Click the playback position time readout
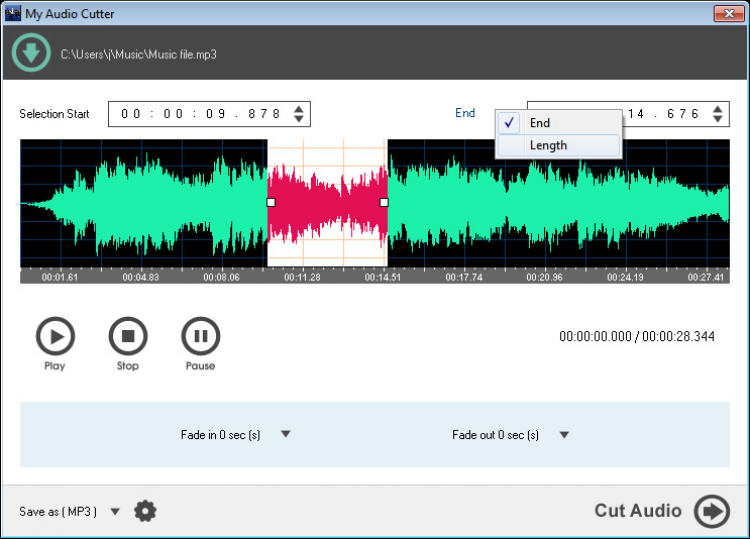Screen dimensions: 750x539 (637, 336)
